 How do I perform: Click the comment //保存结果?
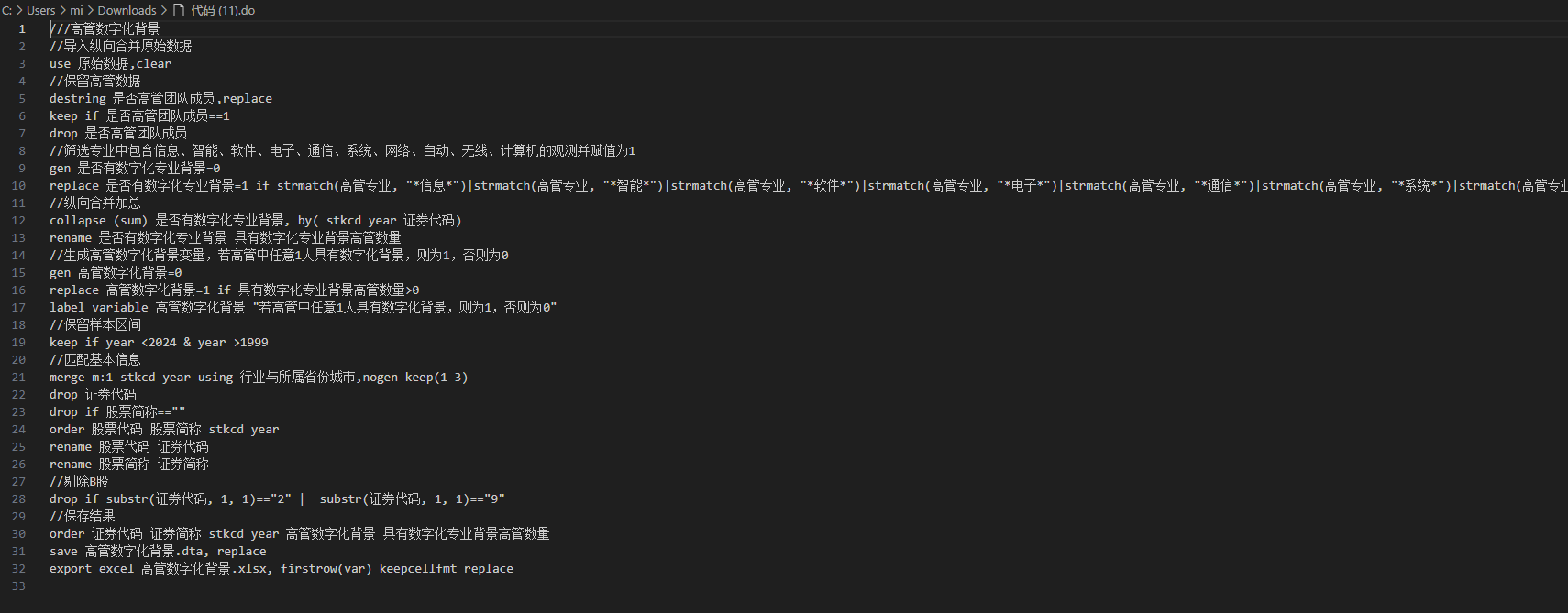coord(82,516)
